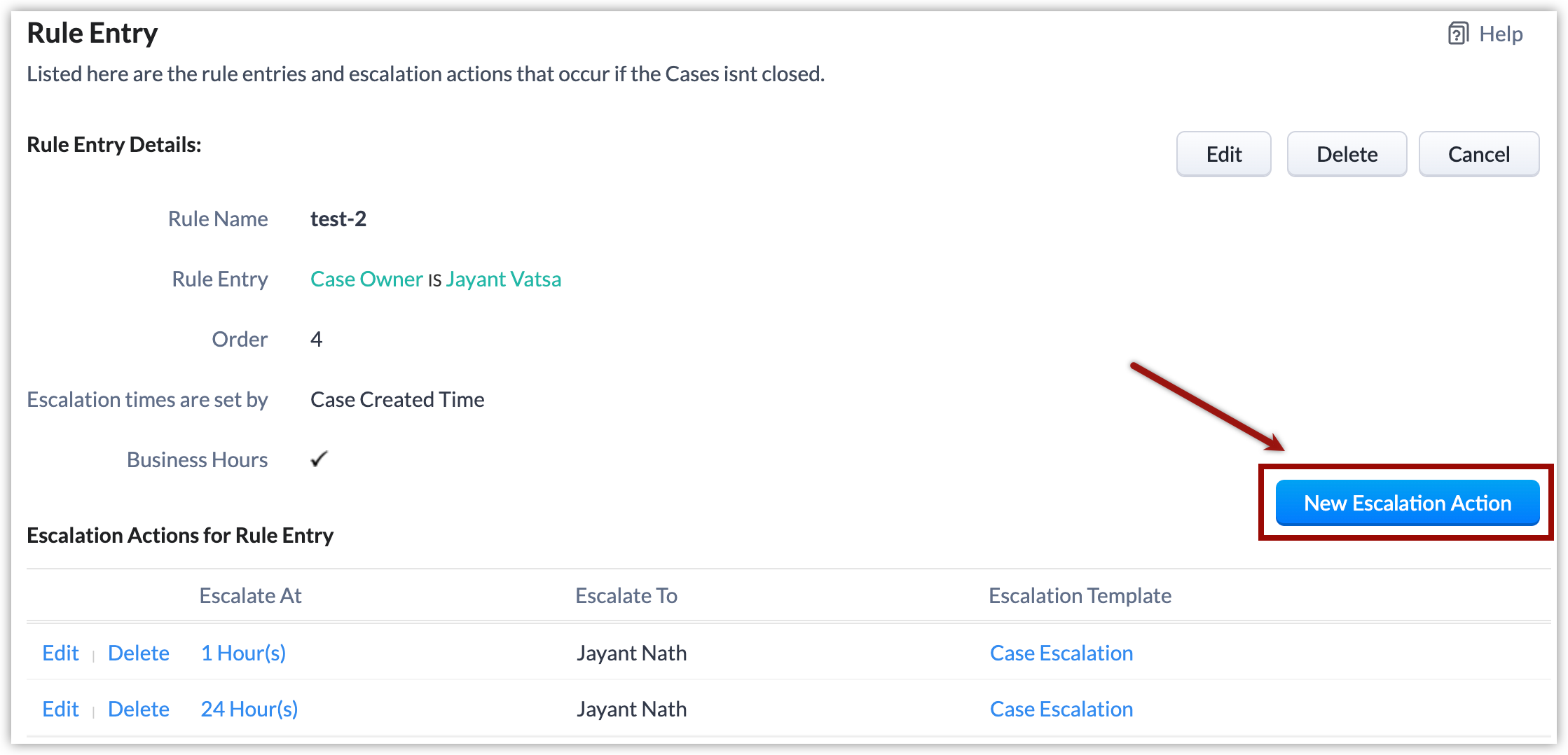Click the Business Hours checkmark
The image size is (1568, 755).
[319, 459]
